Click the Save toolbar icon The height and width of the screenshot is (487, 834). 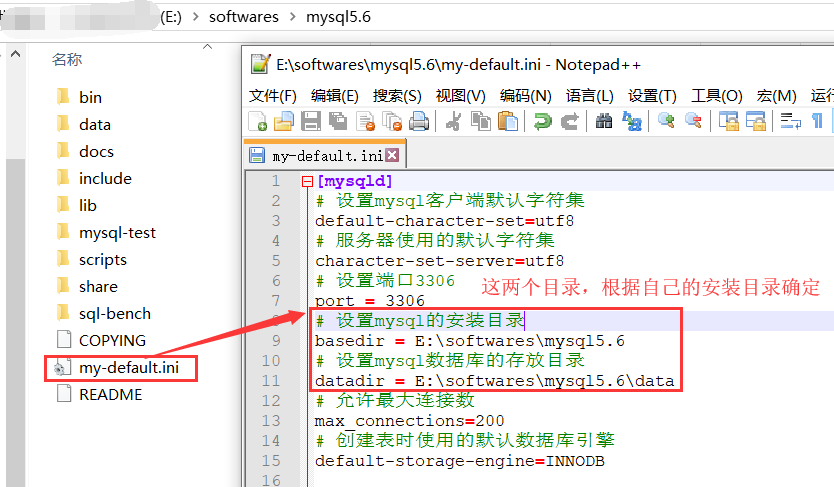311,121
